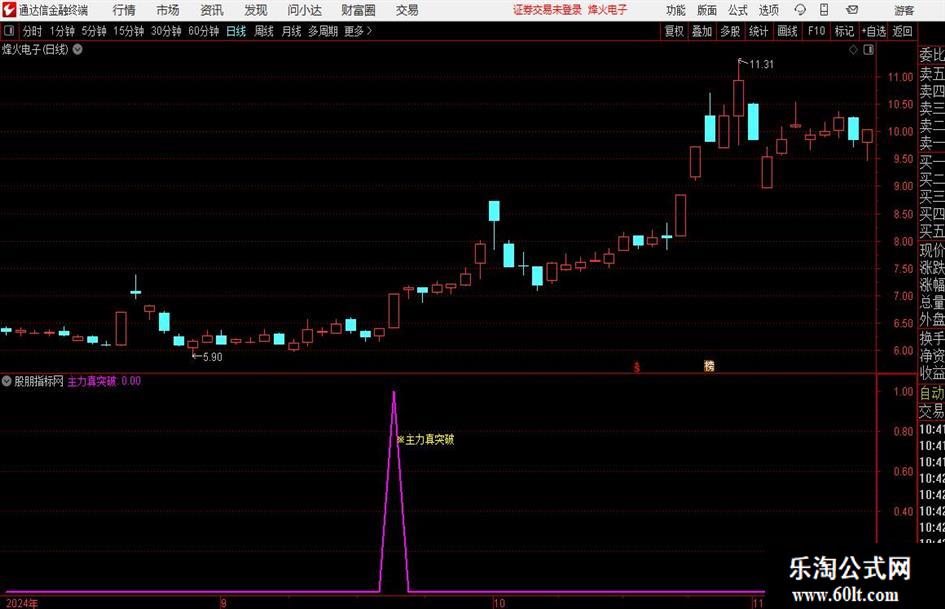
Task: Open the 市场 menu
Action: point(168,10)
